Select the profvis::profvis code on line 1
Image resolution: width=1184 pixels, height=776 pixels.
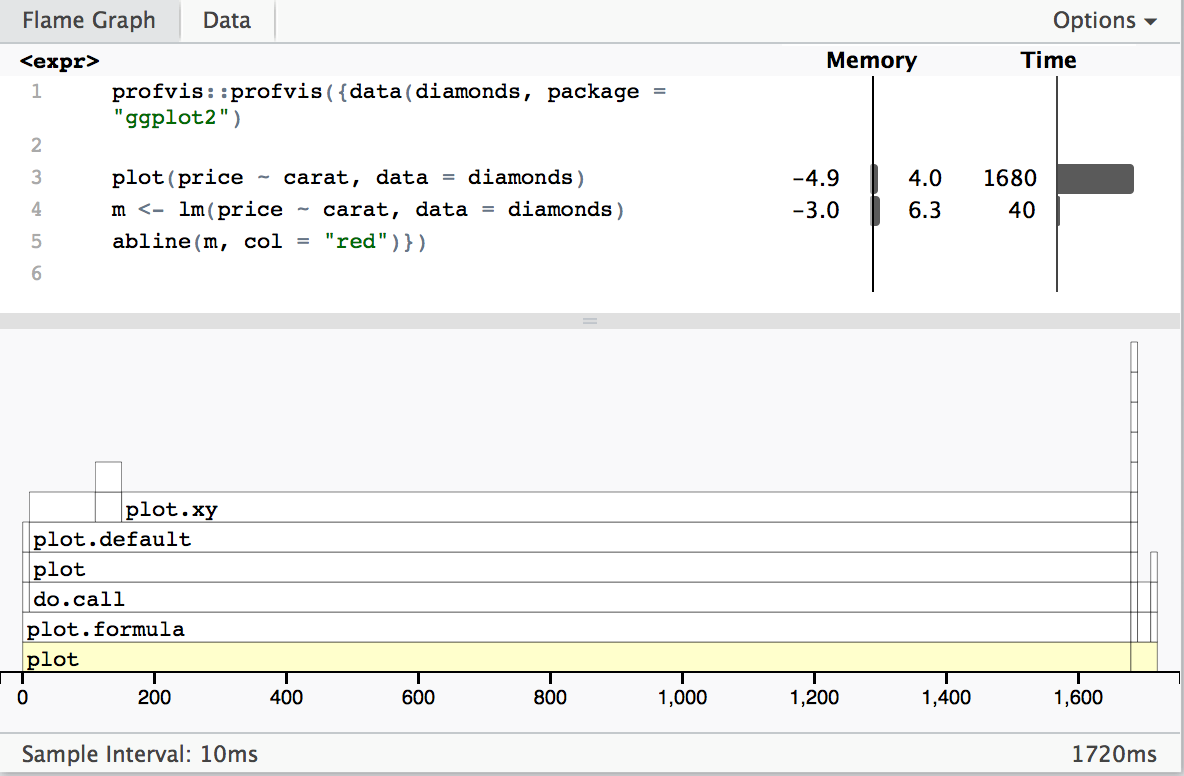(x=389, y=104)
